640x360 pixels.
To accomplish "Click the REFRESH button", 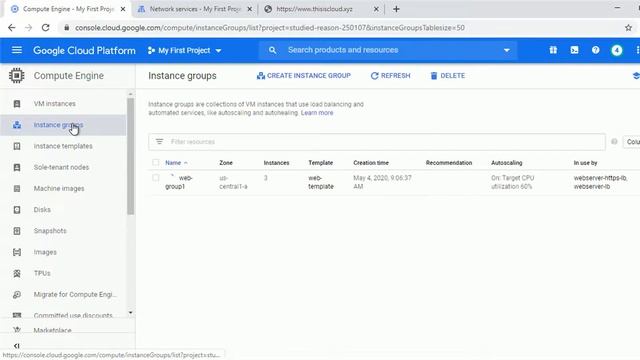I will tap(390, 76).
